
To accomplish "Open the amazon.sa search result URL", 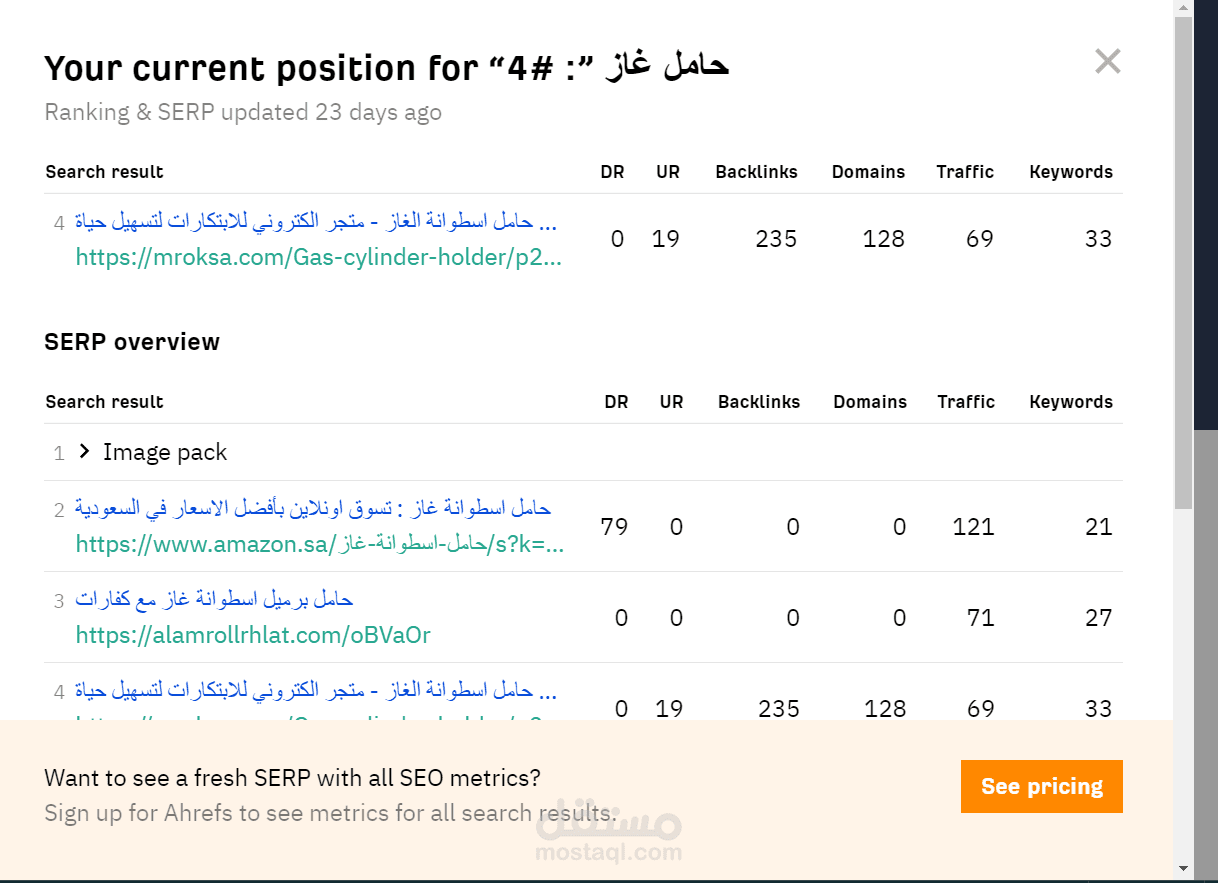I will click(319, 545).
